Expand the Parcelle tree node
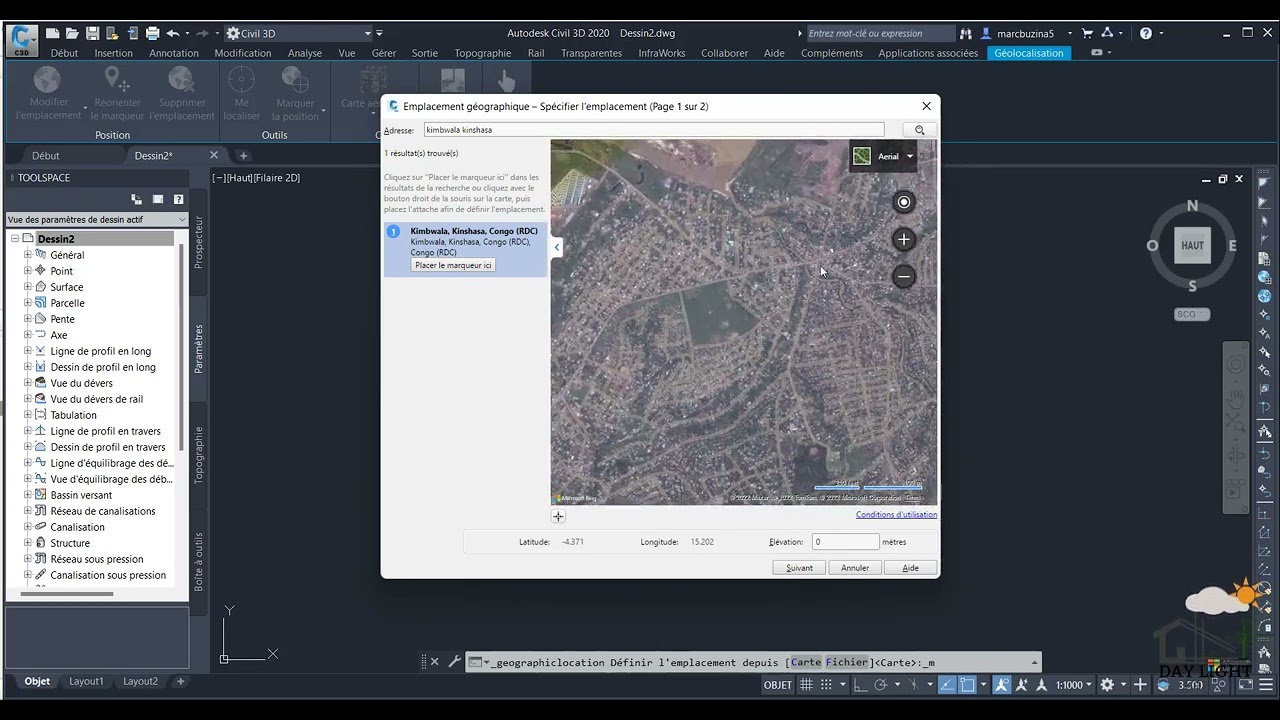Viewport: 1280px width, 720px height. click(x=28, y=303)
